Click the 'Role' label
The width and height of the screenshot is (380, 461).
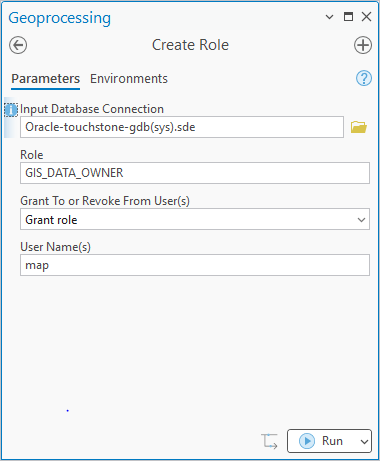[32, 155]
